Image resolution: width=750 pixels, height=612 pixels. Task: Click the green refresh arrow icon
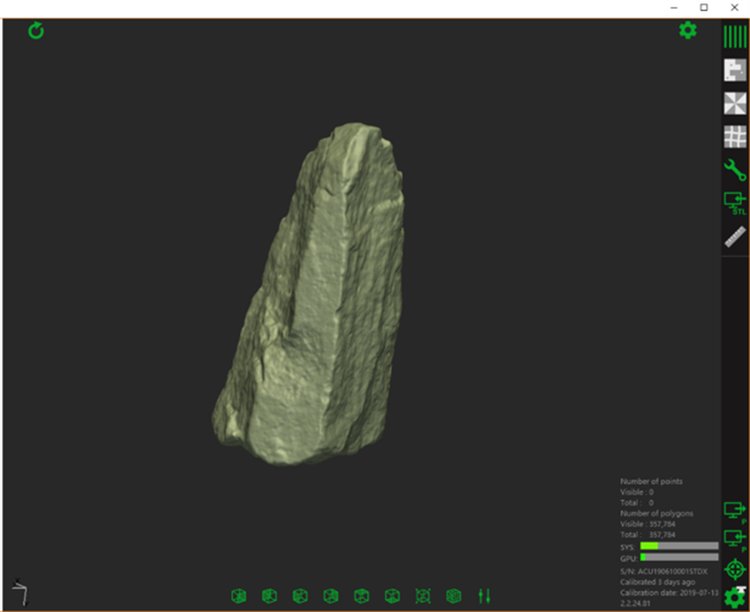pos(36,31)
